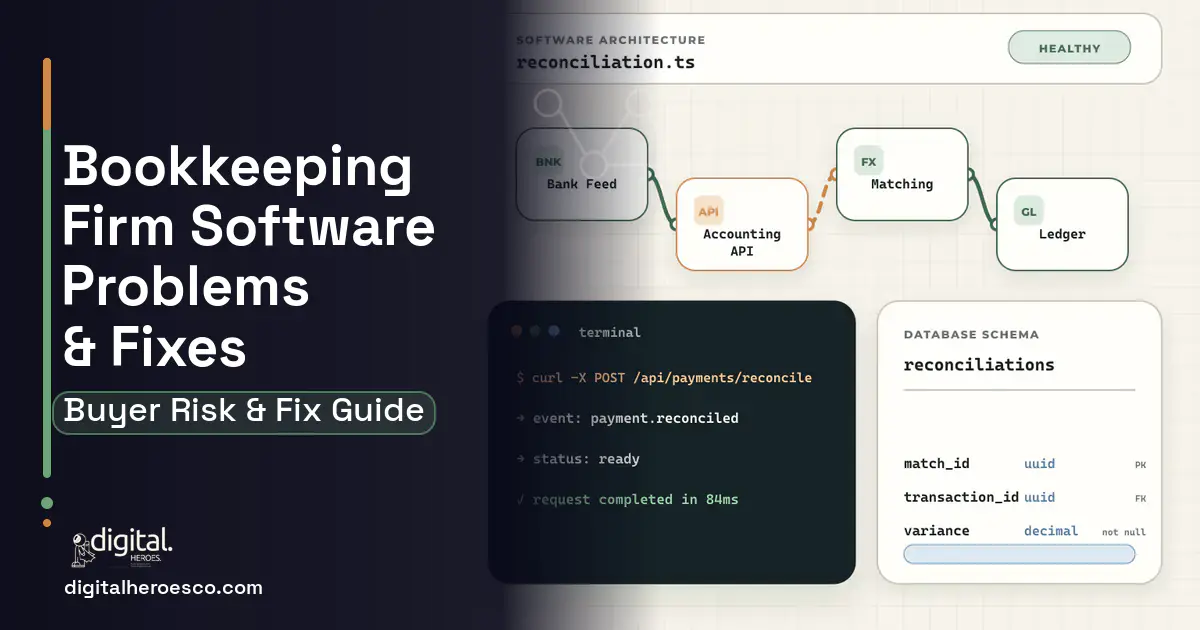Click the Bookkeeping Firm Software Problems headline
Image resolution: width=1200 pixels, height=630 pixels.
point(248,257)
